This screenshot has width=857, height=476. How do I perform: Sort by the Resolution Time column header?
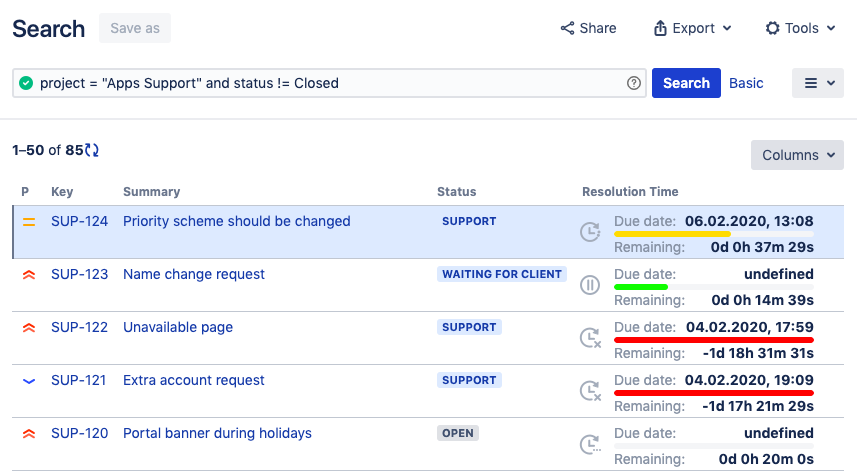pos(630,191)
